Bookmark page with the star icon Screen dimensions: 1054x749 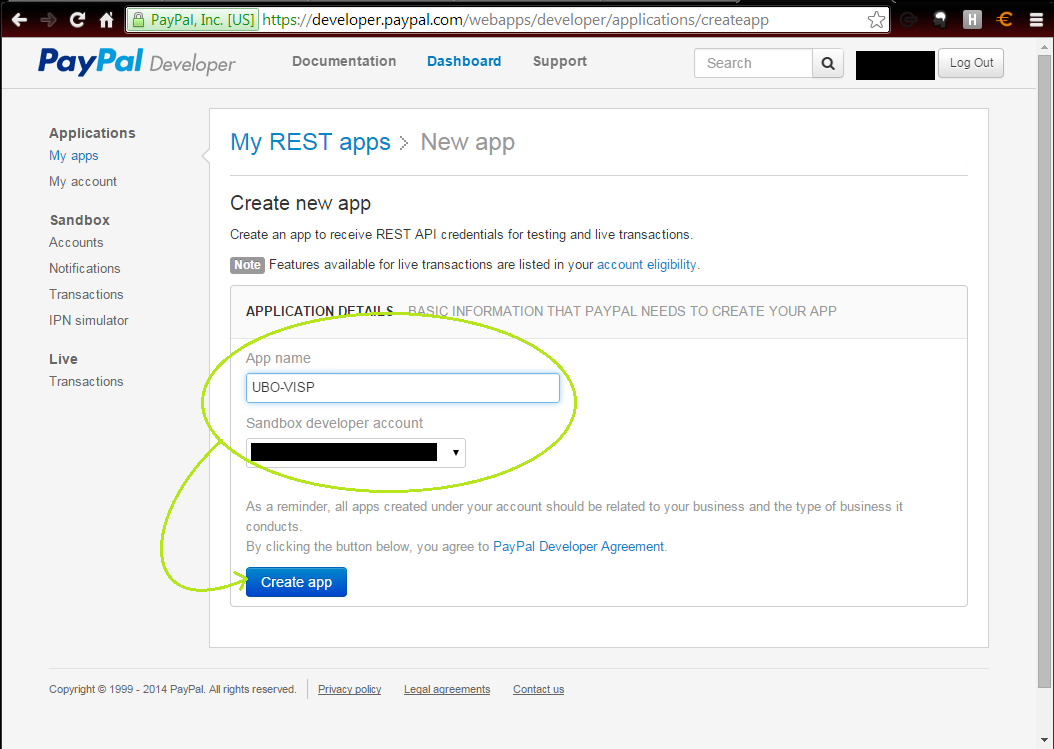tap(876, 20)
